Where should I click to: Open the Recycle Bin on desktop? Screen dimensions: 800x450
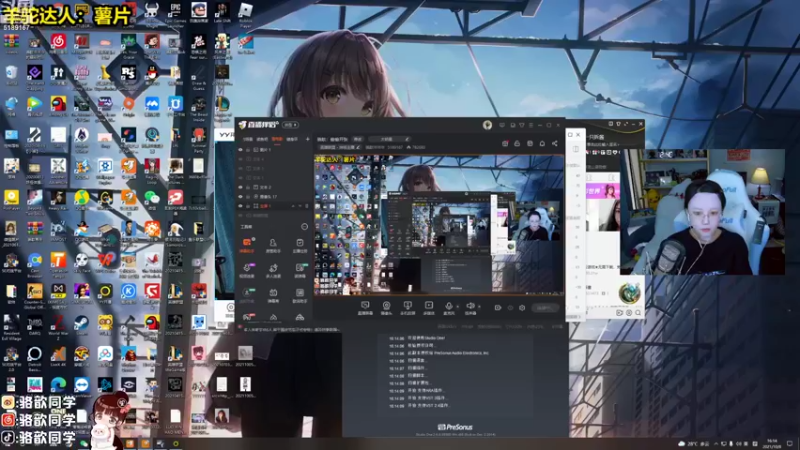[11, 75]
